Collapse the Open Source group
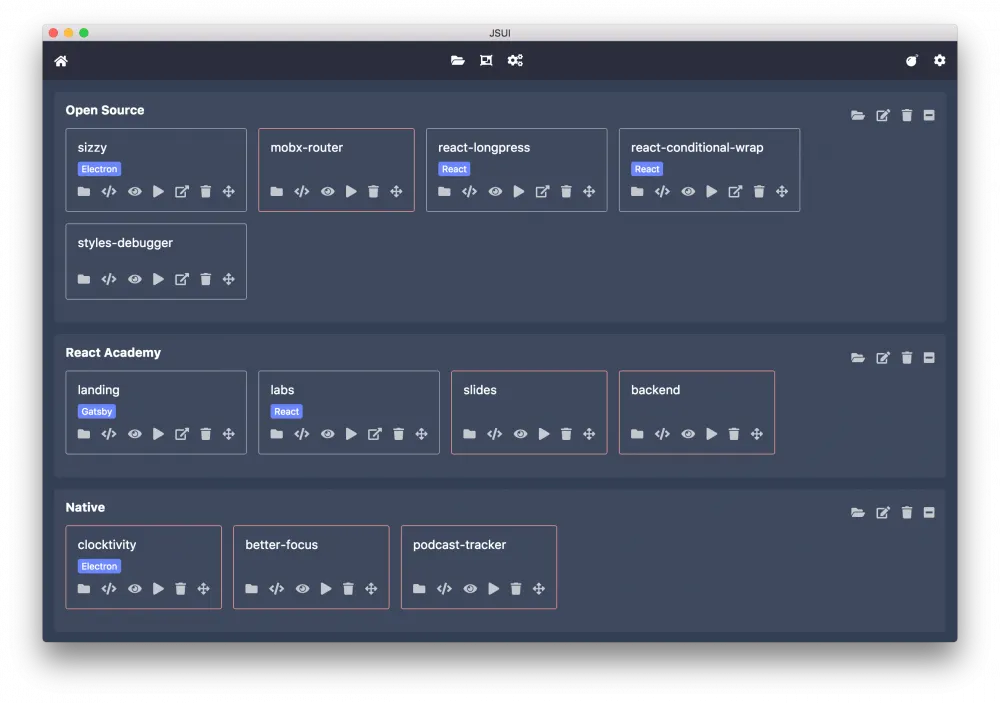The image size is (1000, 703). 929,116
